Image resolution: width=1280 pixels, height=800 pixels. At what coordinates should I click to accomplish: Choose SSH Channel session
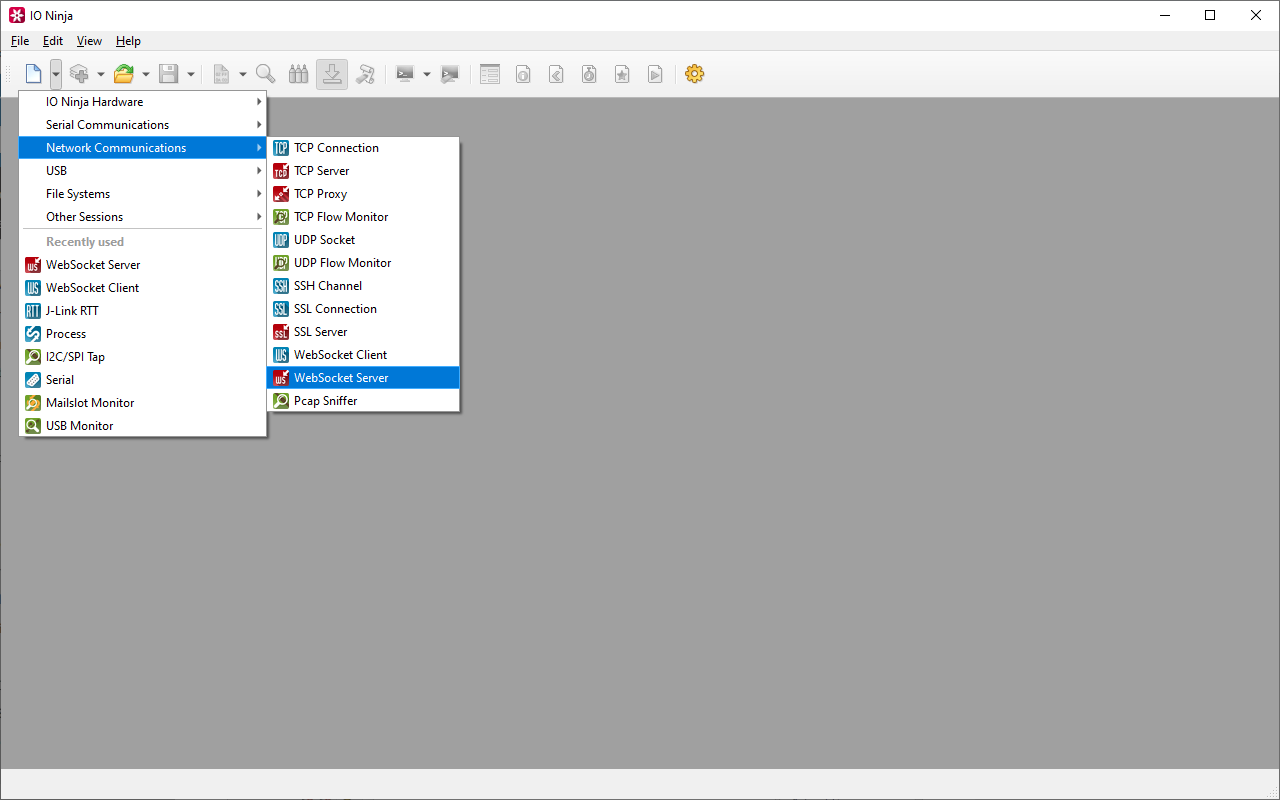[x=364, y=286]
